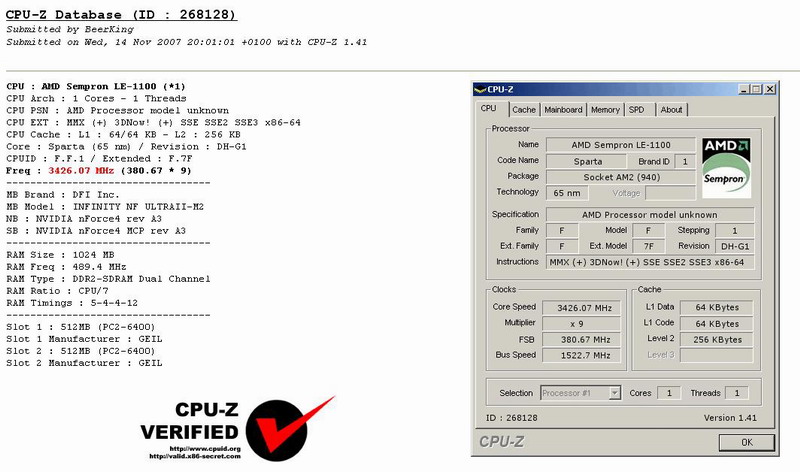Click the Name field AMD Sempron LE-1100
This screenshot has width=800, height=472.
(x=620, y=145)
